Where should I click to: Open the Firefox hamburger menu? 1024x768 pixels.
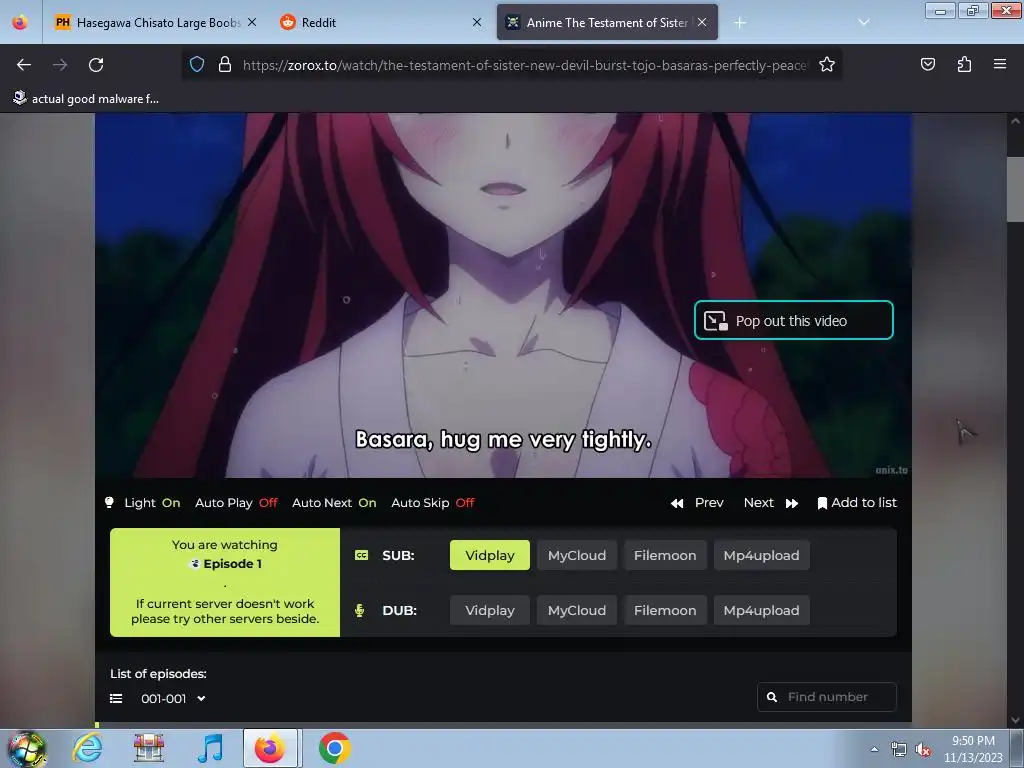(x=999, y=65)
